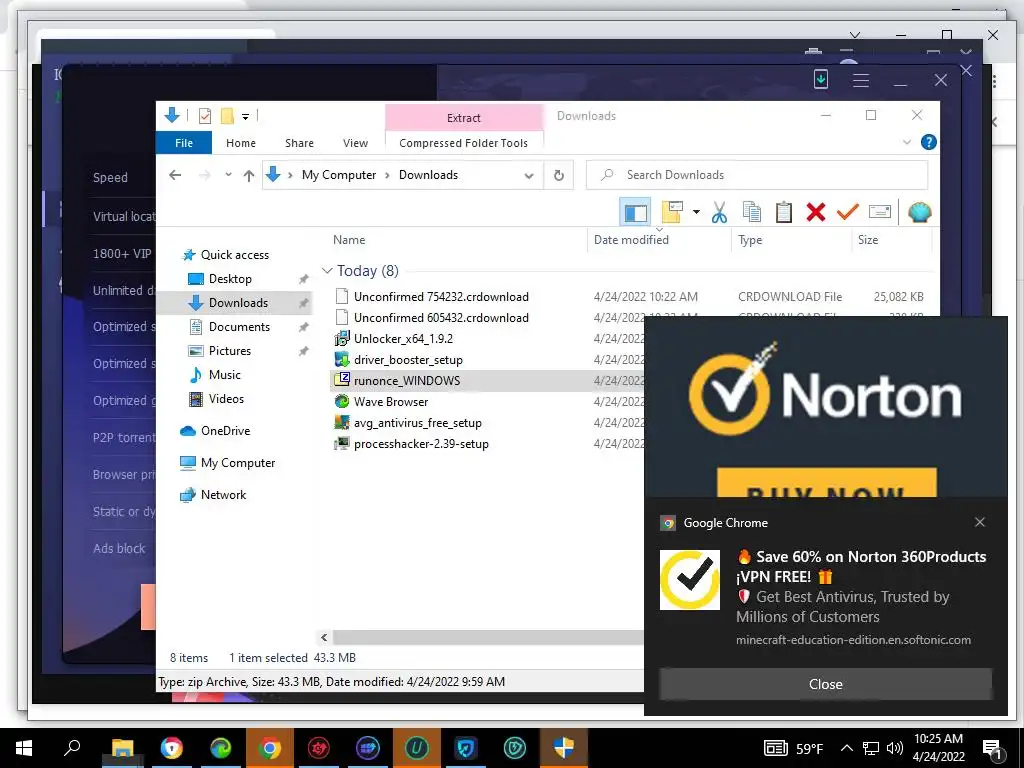Open OneDrive in navigation pane
This screenshot has width=1024, height=768.
225,430
